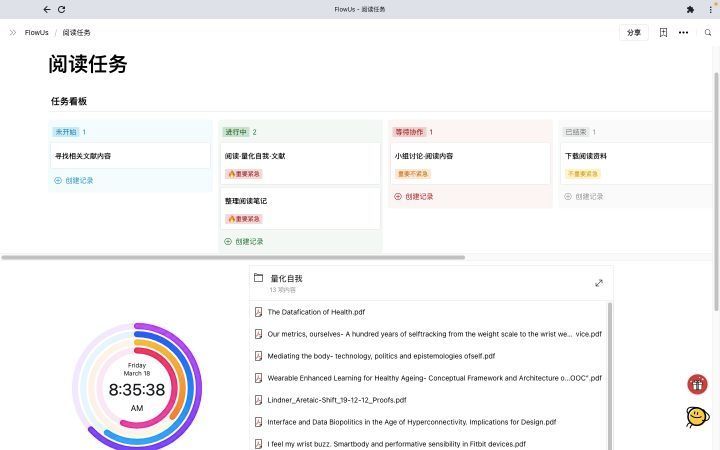This screenshot has height=450, width=720.
Task: Open I feel my wrist buzz pdf
Action: [x=396, y=444]
